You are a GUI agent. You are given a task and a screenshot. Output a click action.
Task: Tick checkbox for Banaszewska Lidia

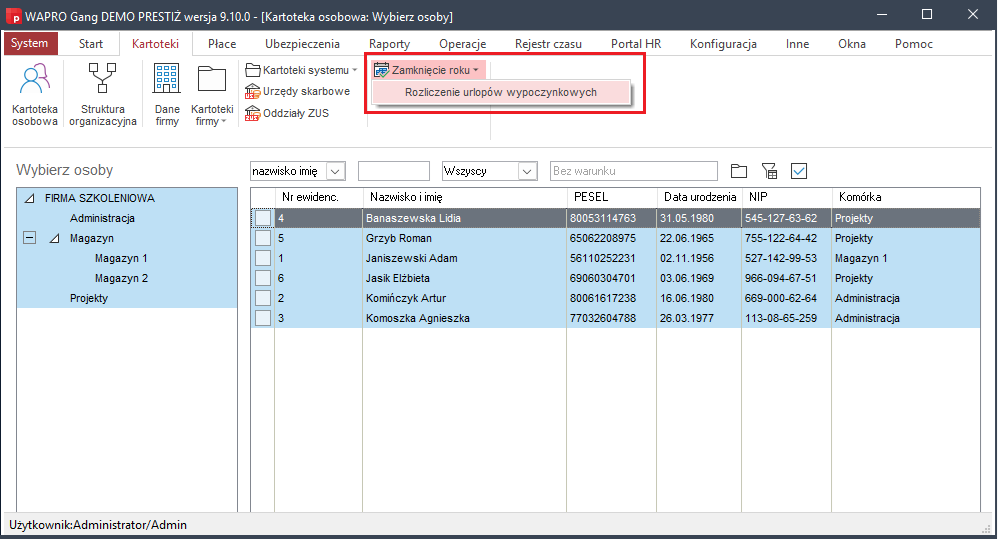click(262, 218)
